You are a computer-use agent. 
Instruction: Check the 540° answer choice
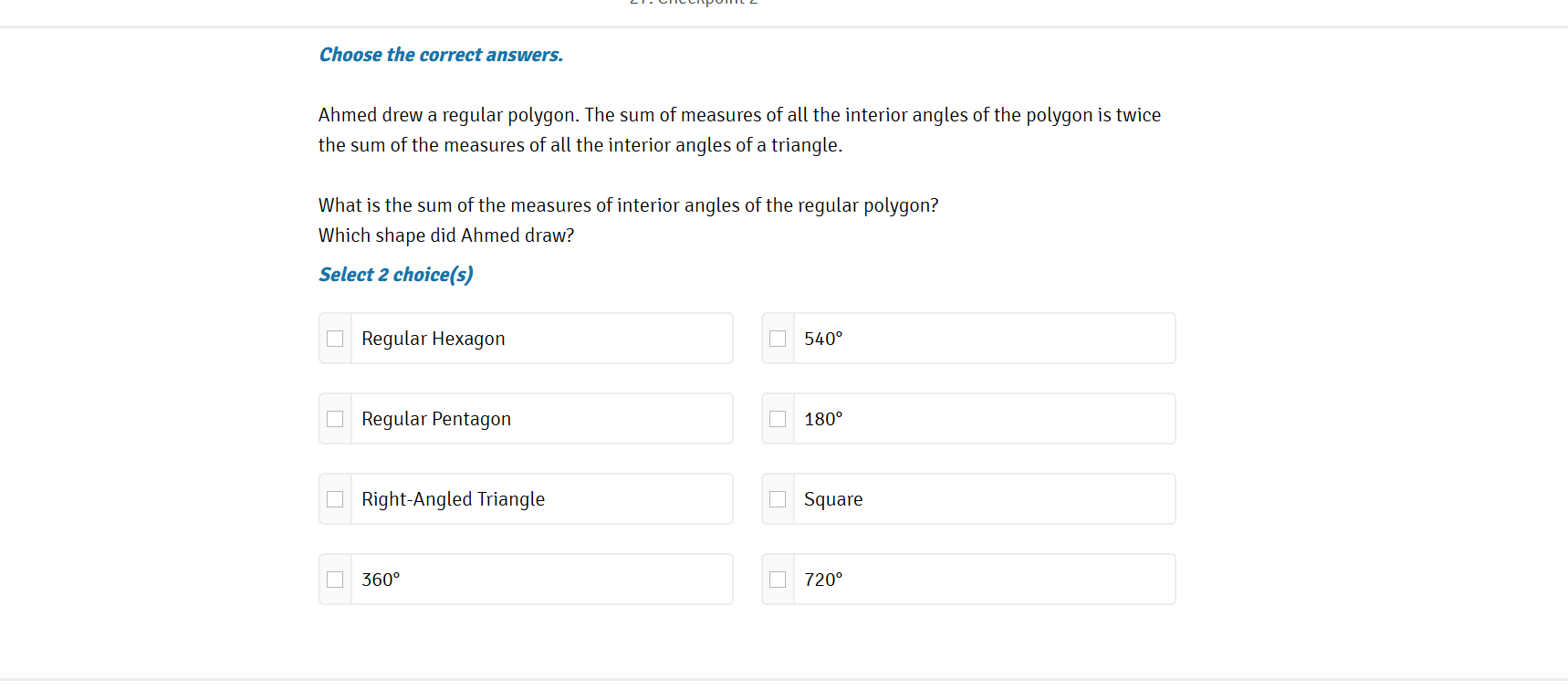pos(778,338)
